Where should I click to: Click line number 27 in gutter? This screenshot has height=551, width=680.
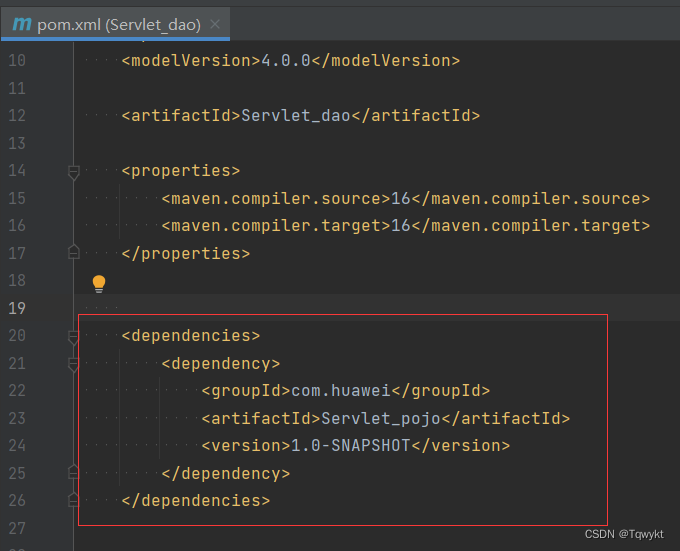coord(17,528)
